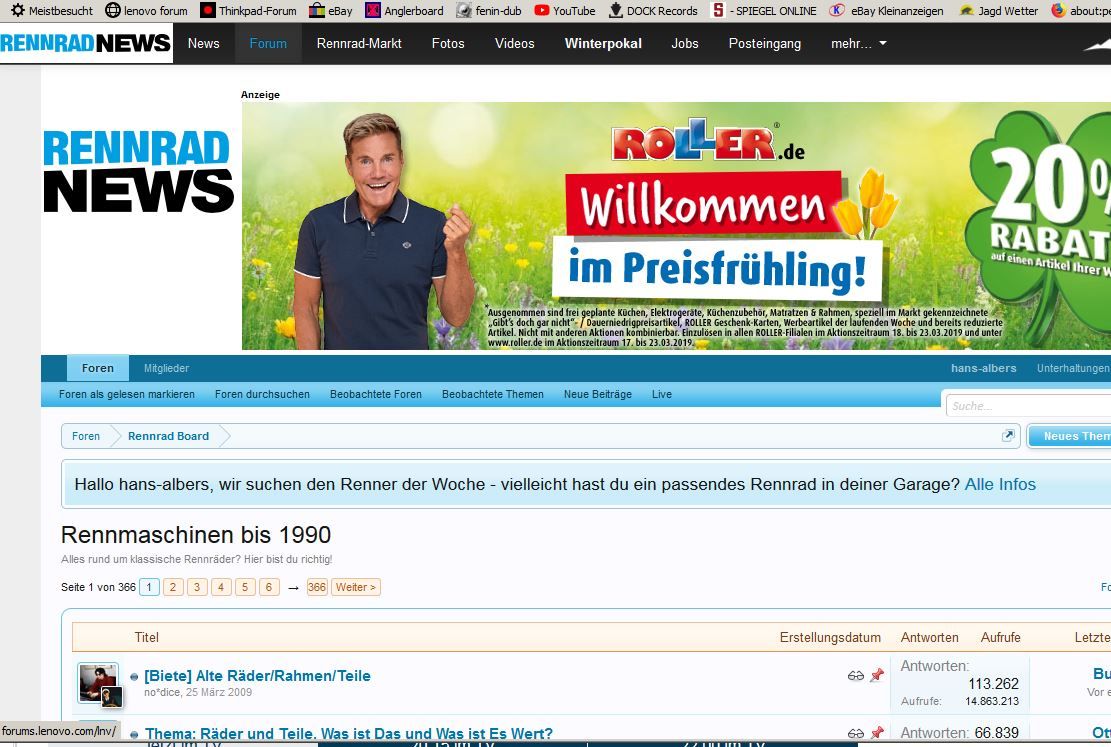Screen dimensions: 1111x747
Task: Open no*dice user avatar thumbnail
Action: point(98,682)
